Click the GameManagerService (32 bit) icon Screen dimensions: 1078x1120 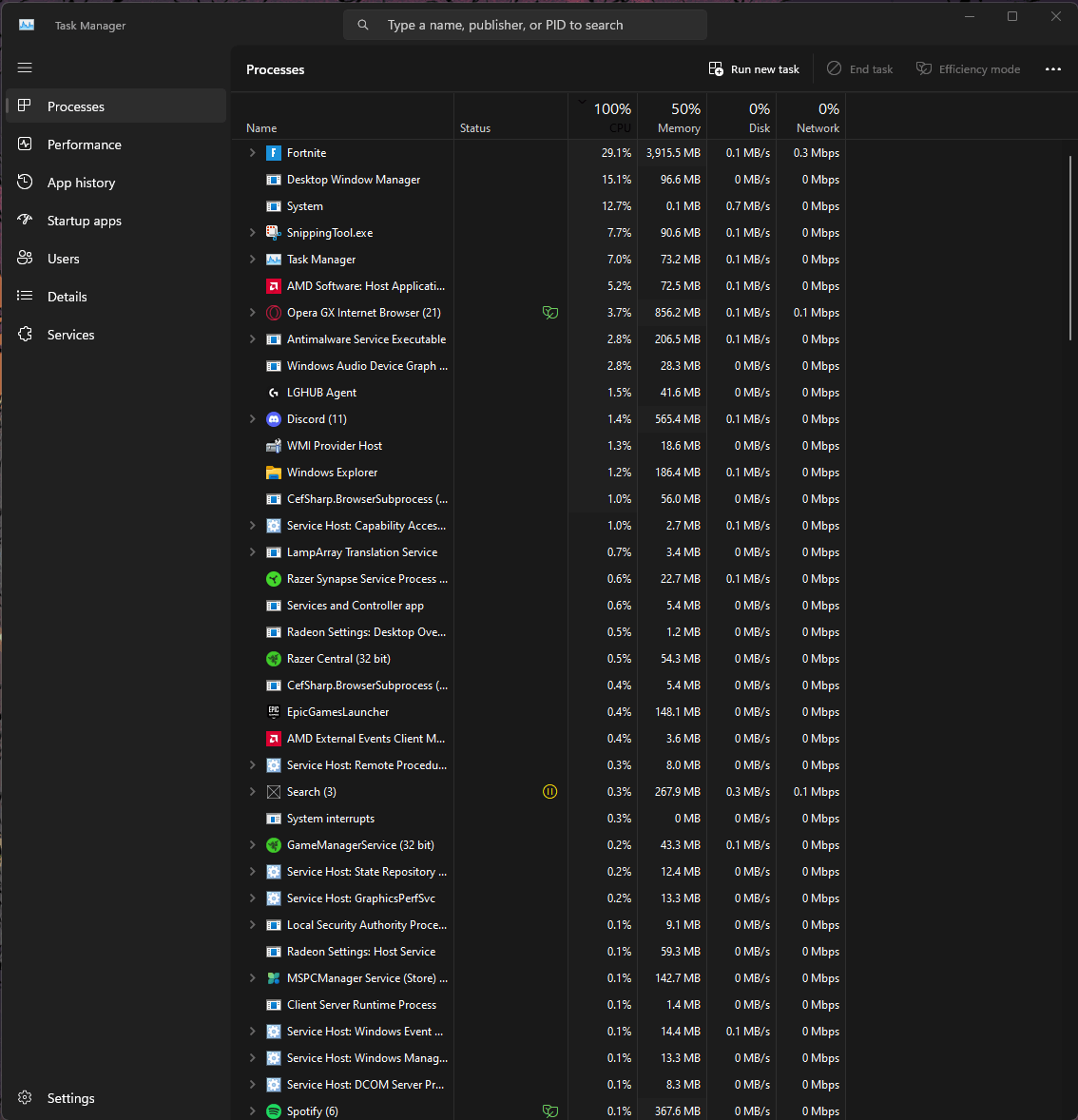(x=274, y=845)
